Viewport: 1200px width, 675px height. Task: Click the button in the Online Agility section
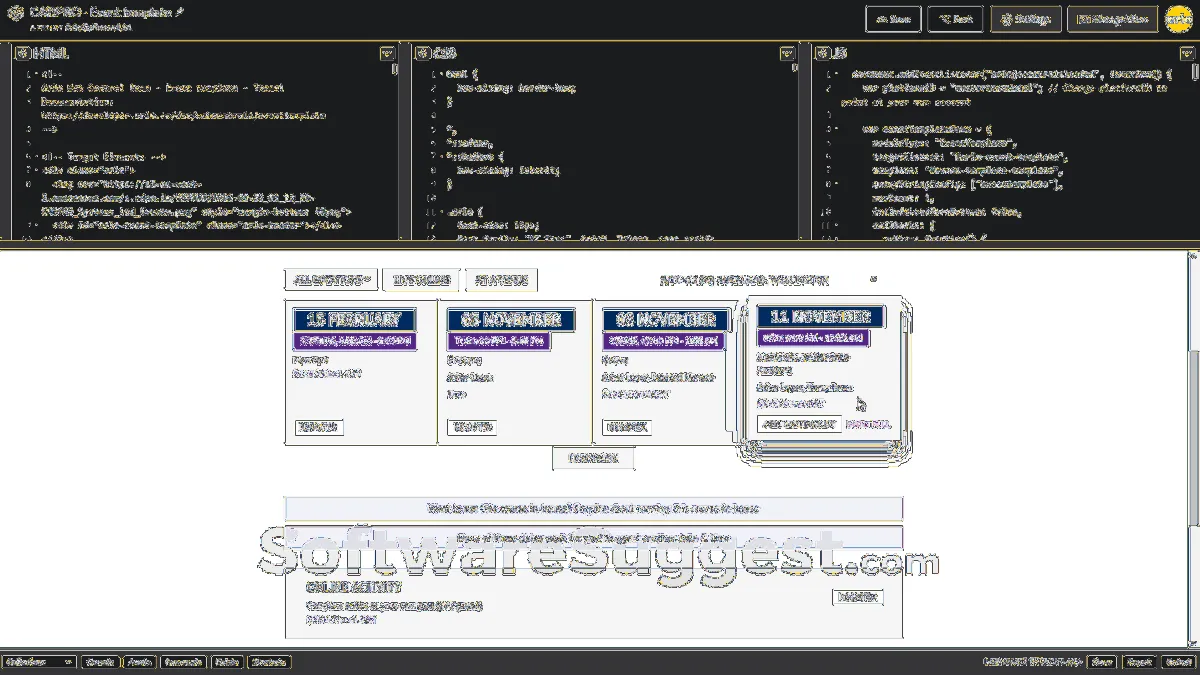pyautogui.click(x=858, y=597)
